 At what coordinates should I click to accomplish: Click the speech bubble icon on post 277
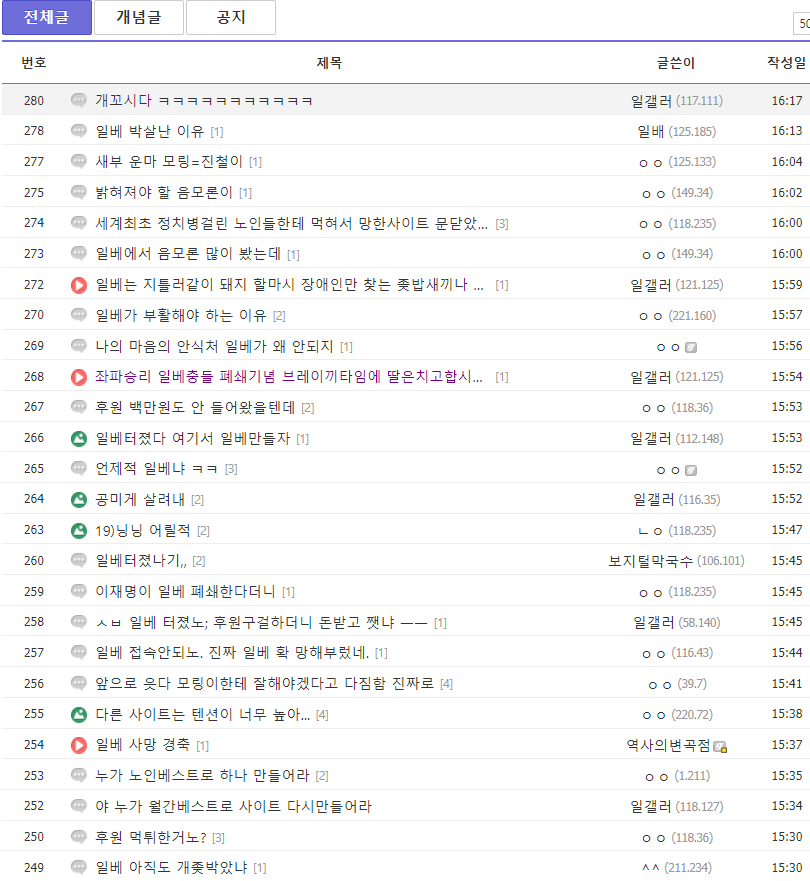pos(79,162)
